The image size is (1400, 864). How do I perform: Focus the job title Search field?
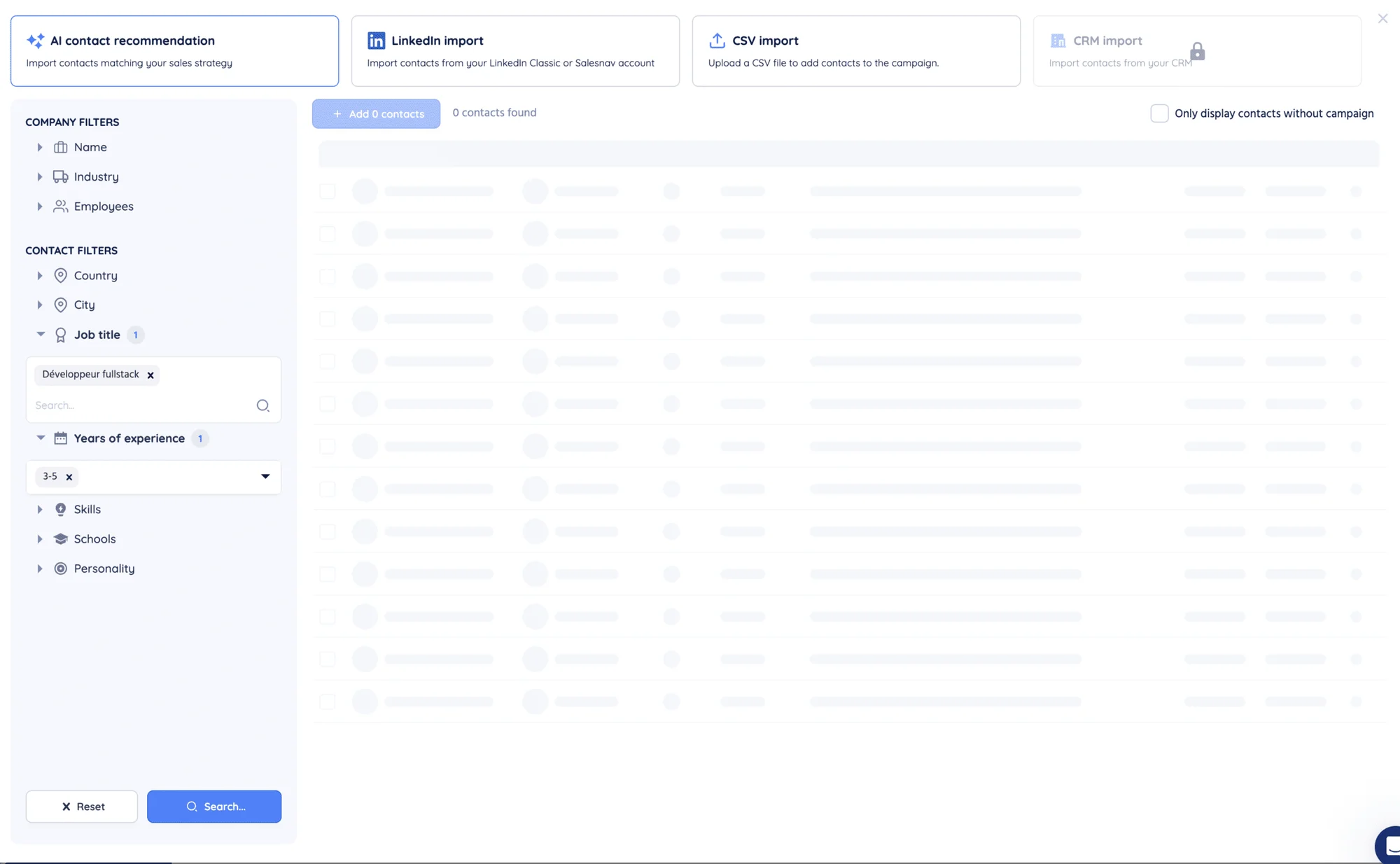pyautogui.click(x=143, y=405)
